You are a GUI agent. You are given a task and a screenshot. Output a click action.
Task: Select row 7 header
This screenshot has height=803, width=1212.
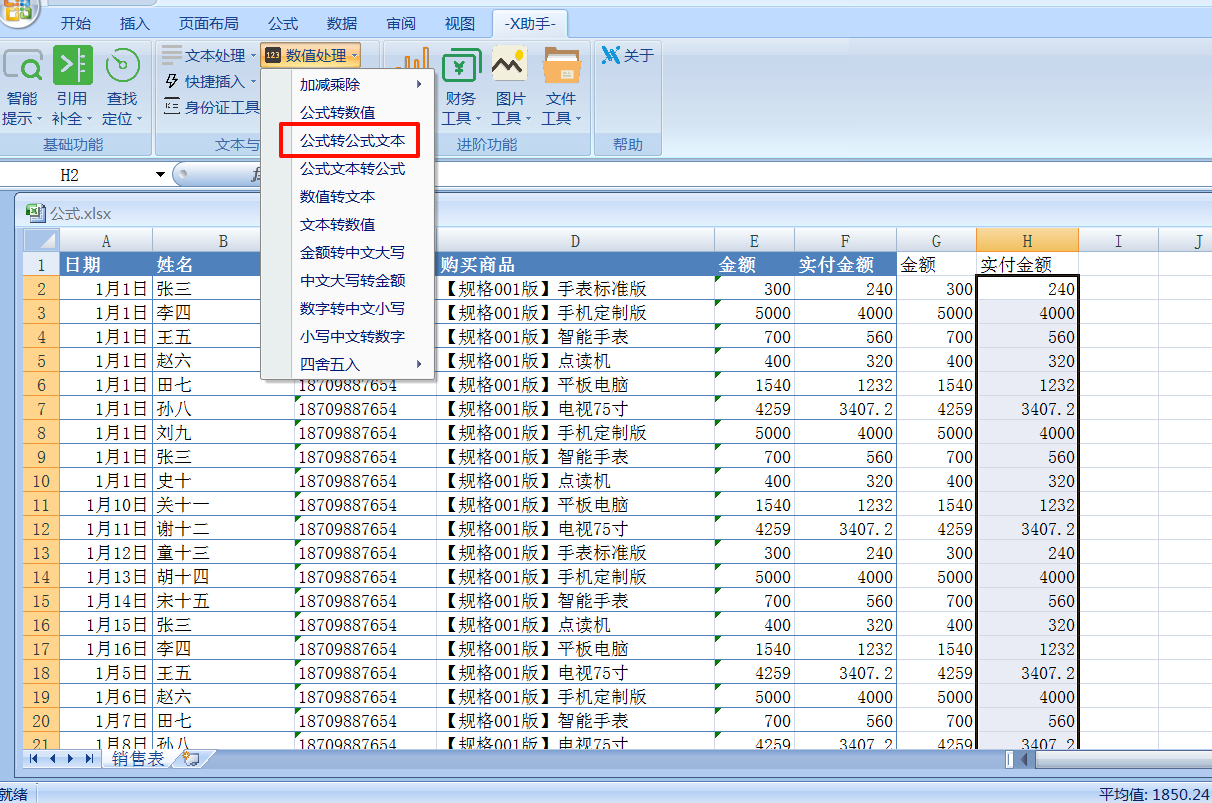click(x=42, y=409)
